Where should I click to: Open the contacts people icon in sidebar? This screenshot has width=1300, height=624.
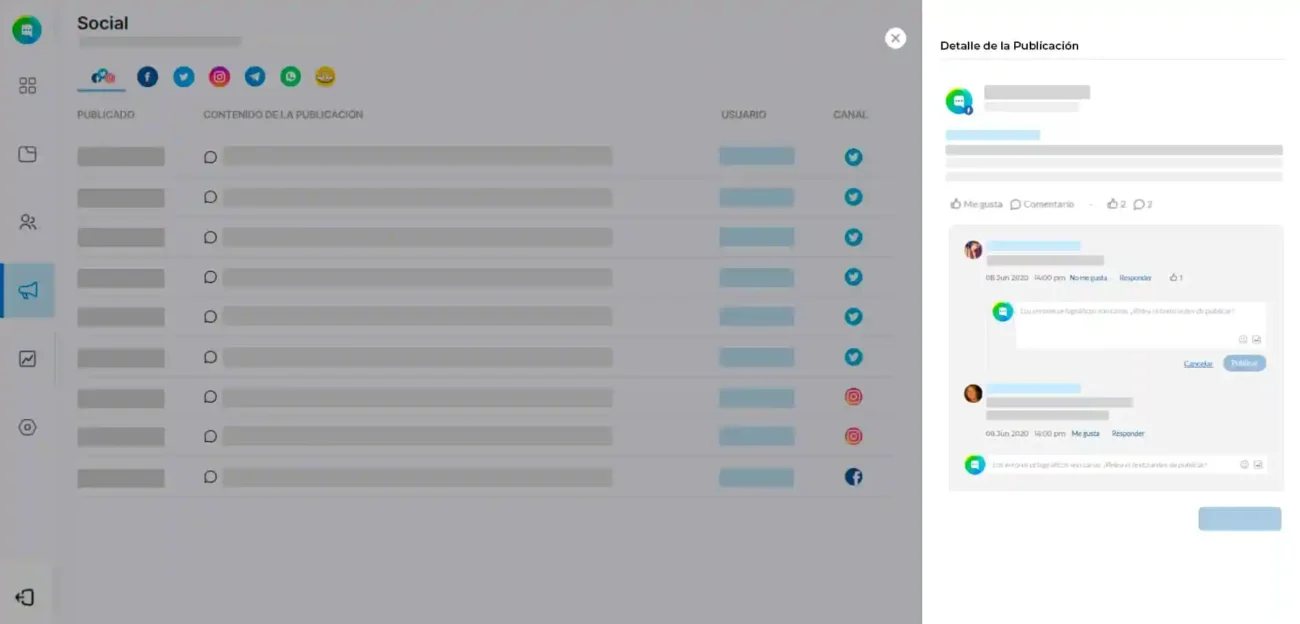28,222
